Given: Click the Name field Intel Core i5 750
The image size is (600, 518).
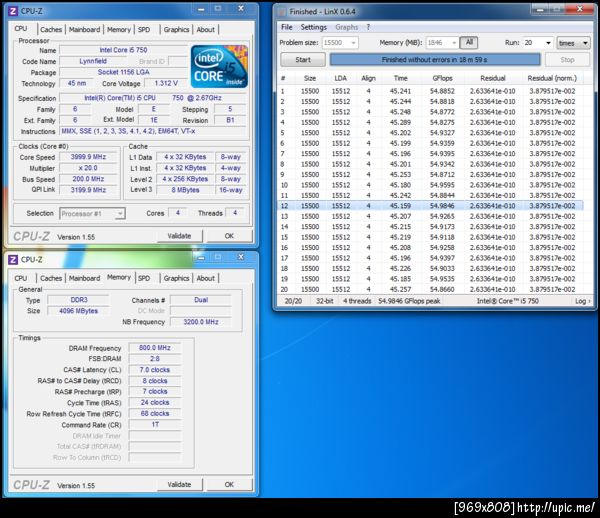Looking at the screenshot, I should 123,50.
